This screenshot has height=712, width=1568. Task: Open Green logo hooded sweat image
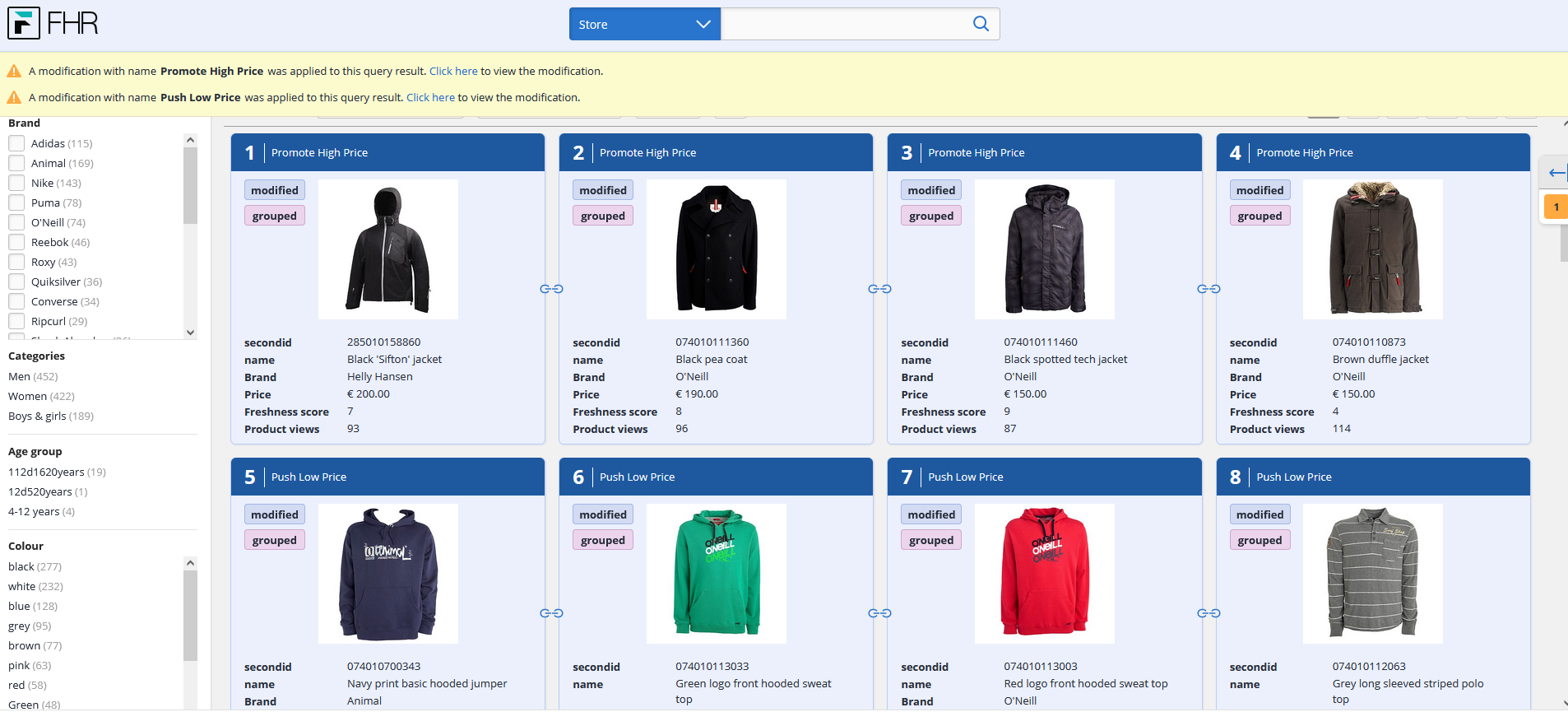(x=717, y=574)
